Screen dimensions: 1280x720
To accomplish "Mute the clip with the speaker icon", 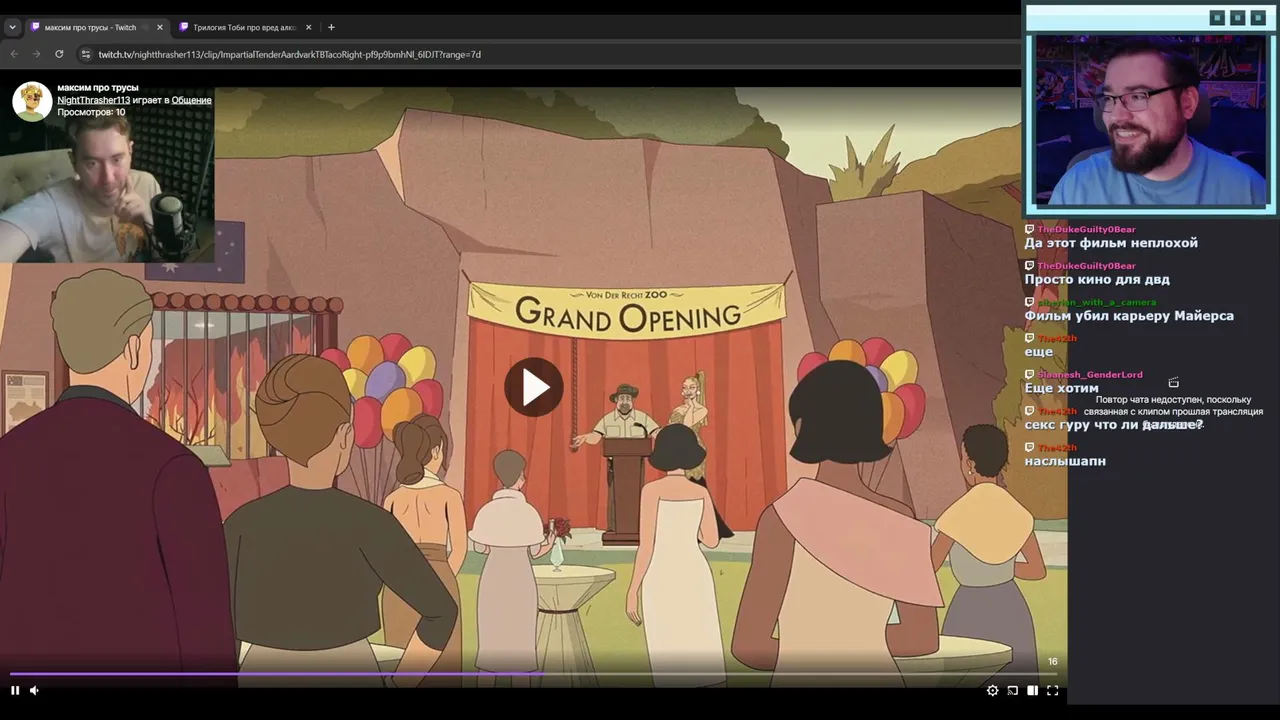I will click(34, 690).
